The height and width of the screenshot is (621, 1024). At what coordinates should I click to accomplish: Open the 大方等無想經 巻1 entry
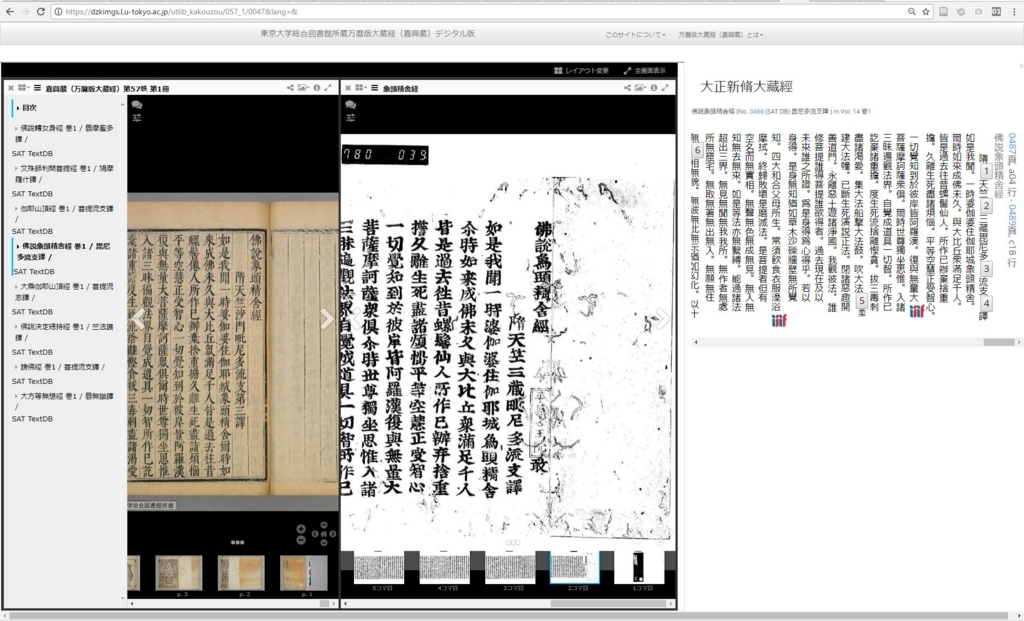click(x=64, y=401)
